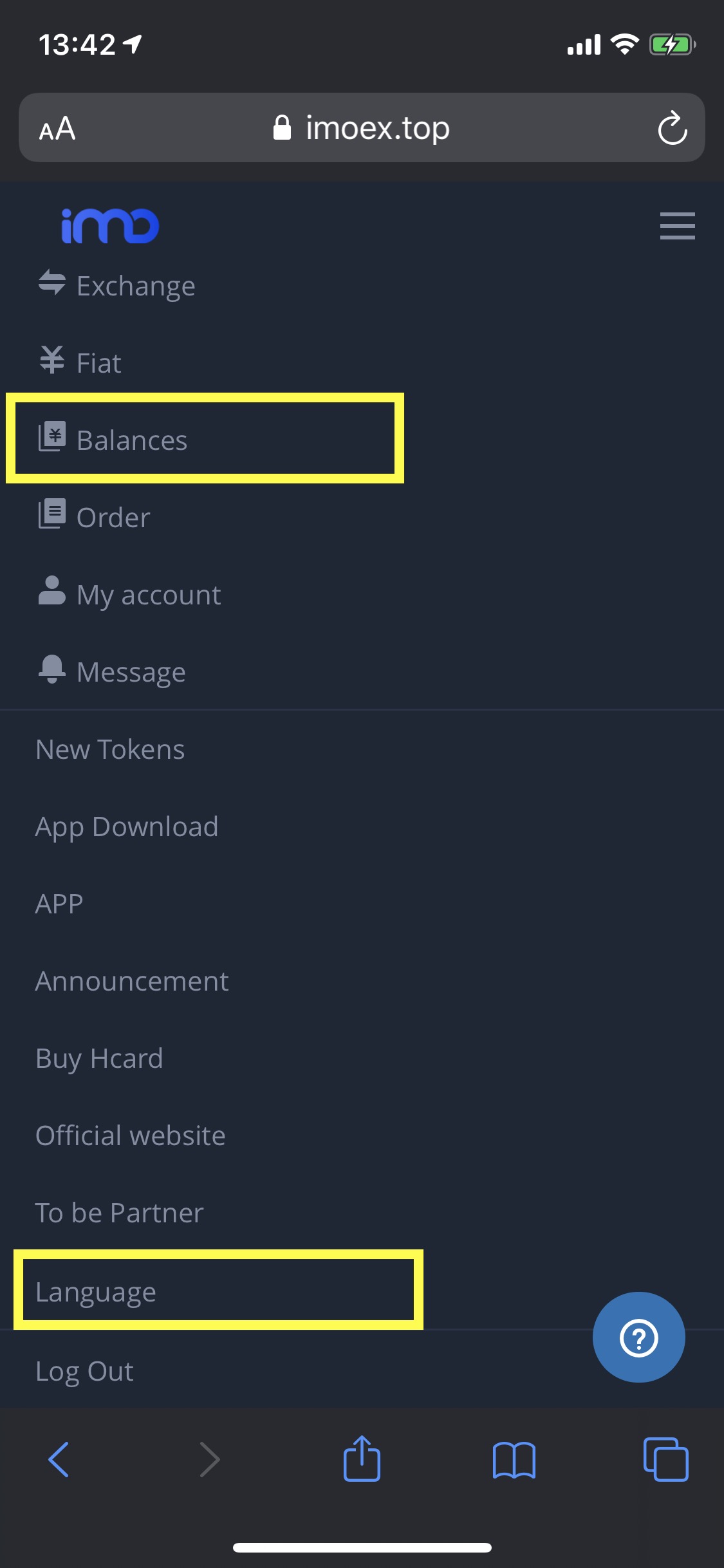Screen dimensions: 724x1568
Task: Collapse the hamburger navigation menu
Action: click(677, 226)
